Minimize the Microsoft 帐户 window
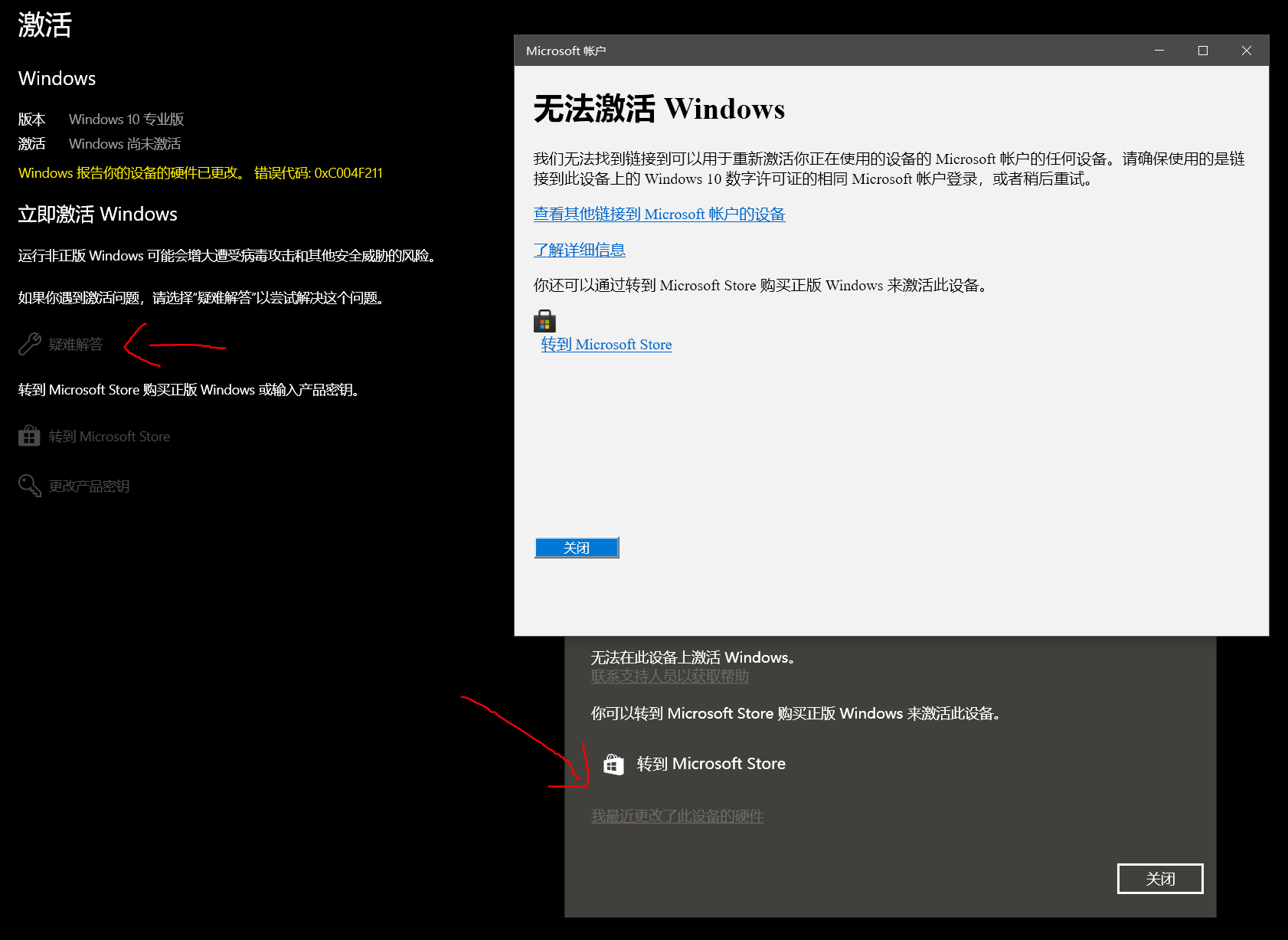The image size is (1288, 940). 1159,50
